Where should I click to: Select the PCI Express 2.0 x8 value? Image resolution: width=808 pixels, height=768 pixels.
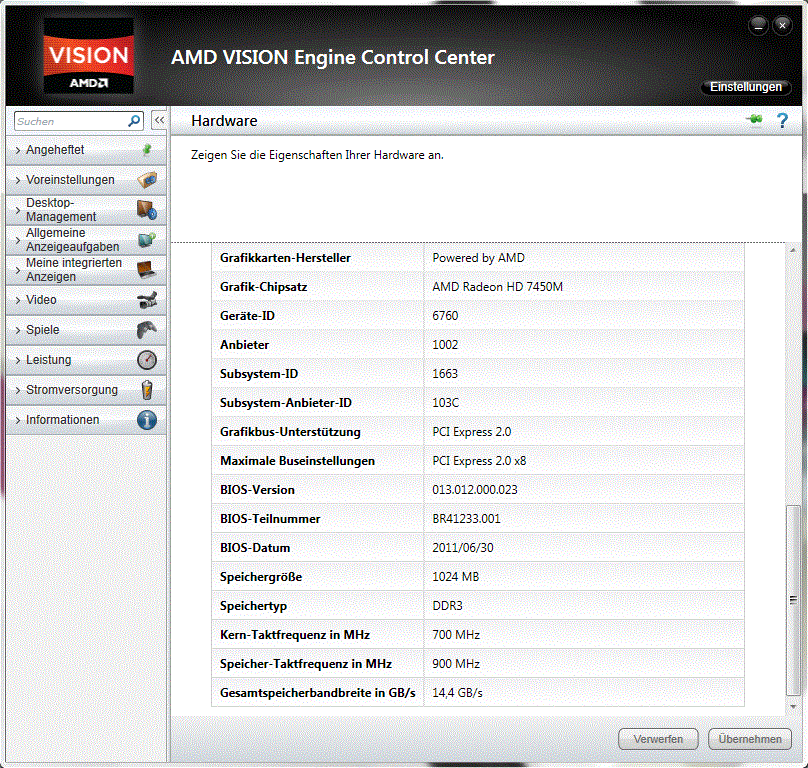click(479, 461)
